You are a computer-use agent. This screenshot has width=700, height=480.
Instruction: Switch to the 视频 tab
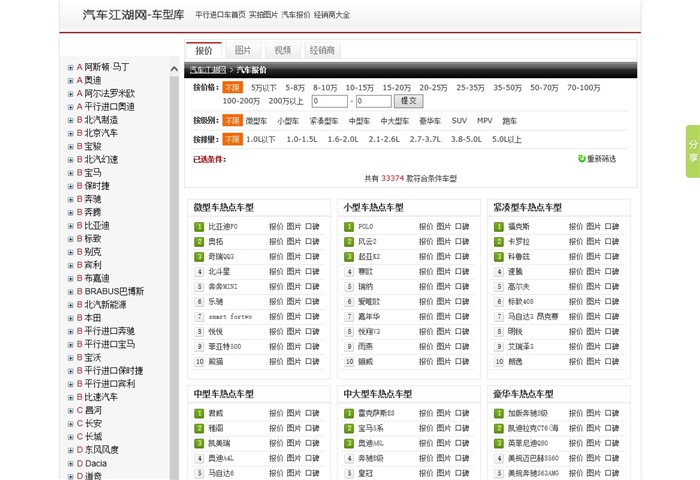(282, 50)
